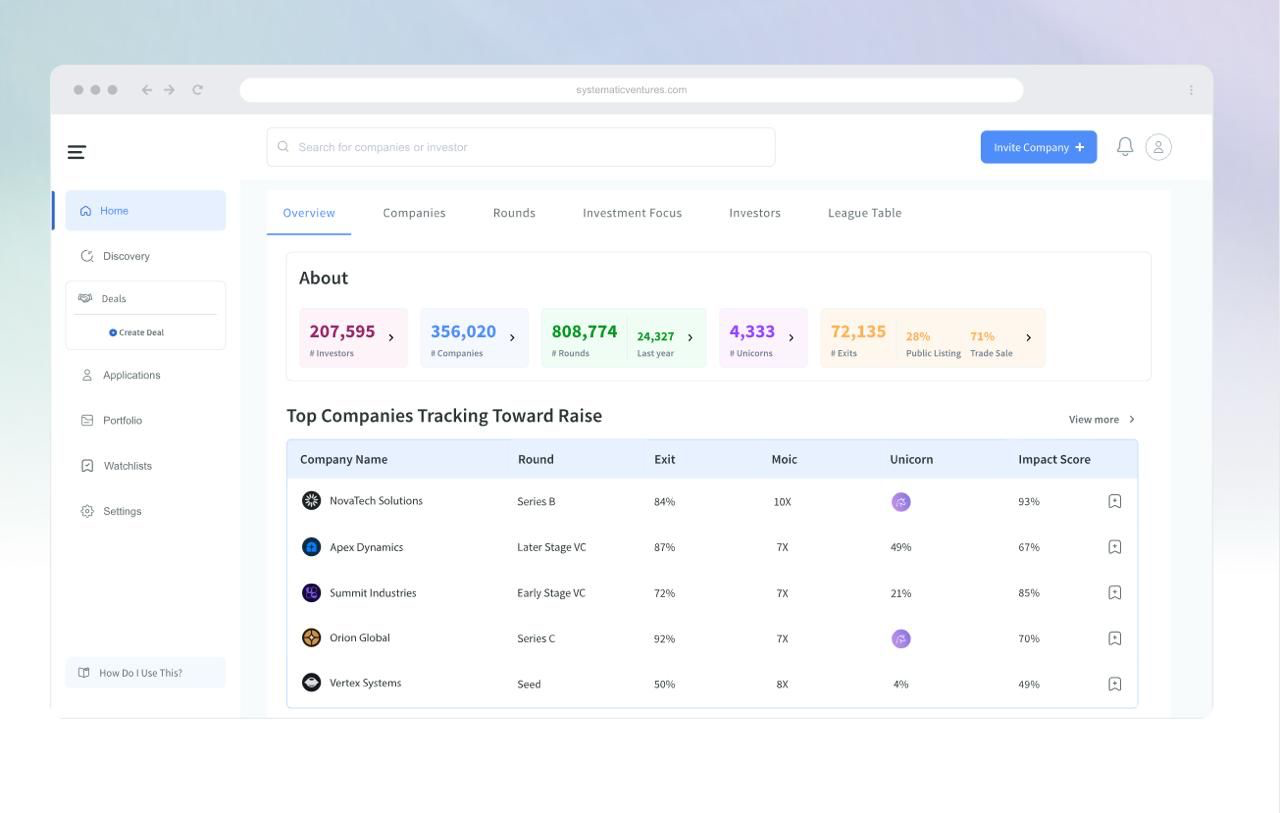Click Later Stage VC round cell
The width and height of the screenshot is (1280, 813).
pos(551,548)
